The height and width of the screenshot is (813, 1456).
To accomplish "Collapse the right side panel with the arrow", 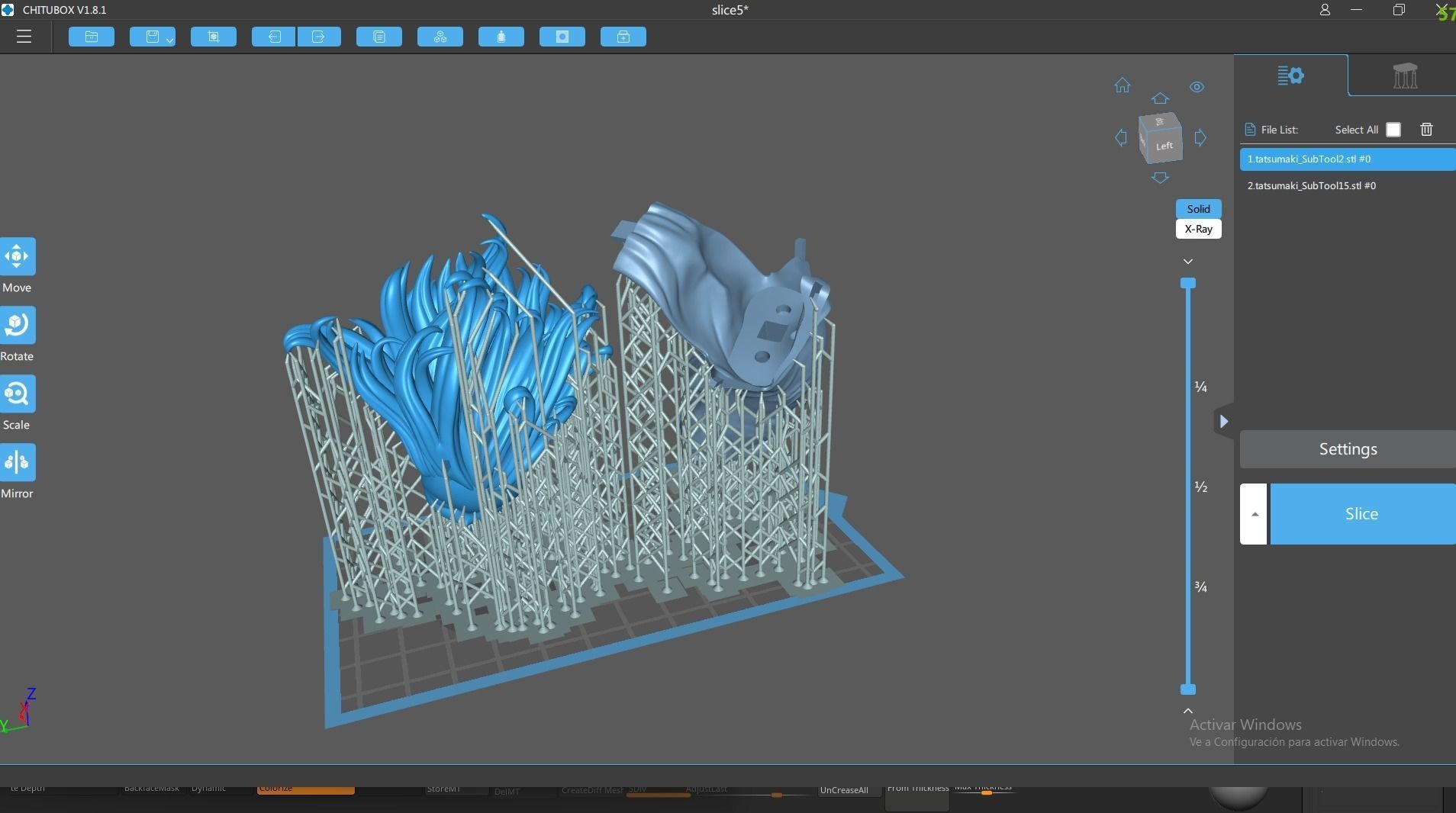I will tap(1223, 421).
